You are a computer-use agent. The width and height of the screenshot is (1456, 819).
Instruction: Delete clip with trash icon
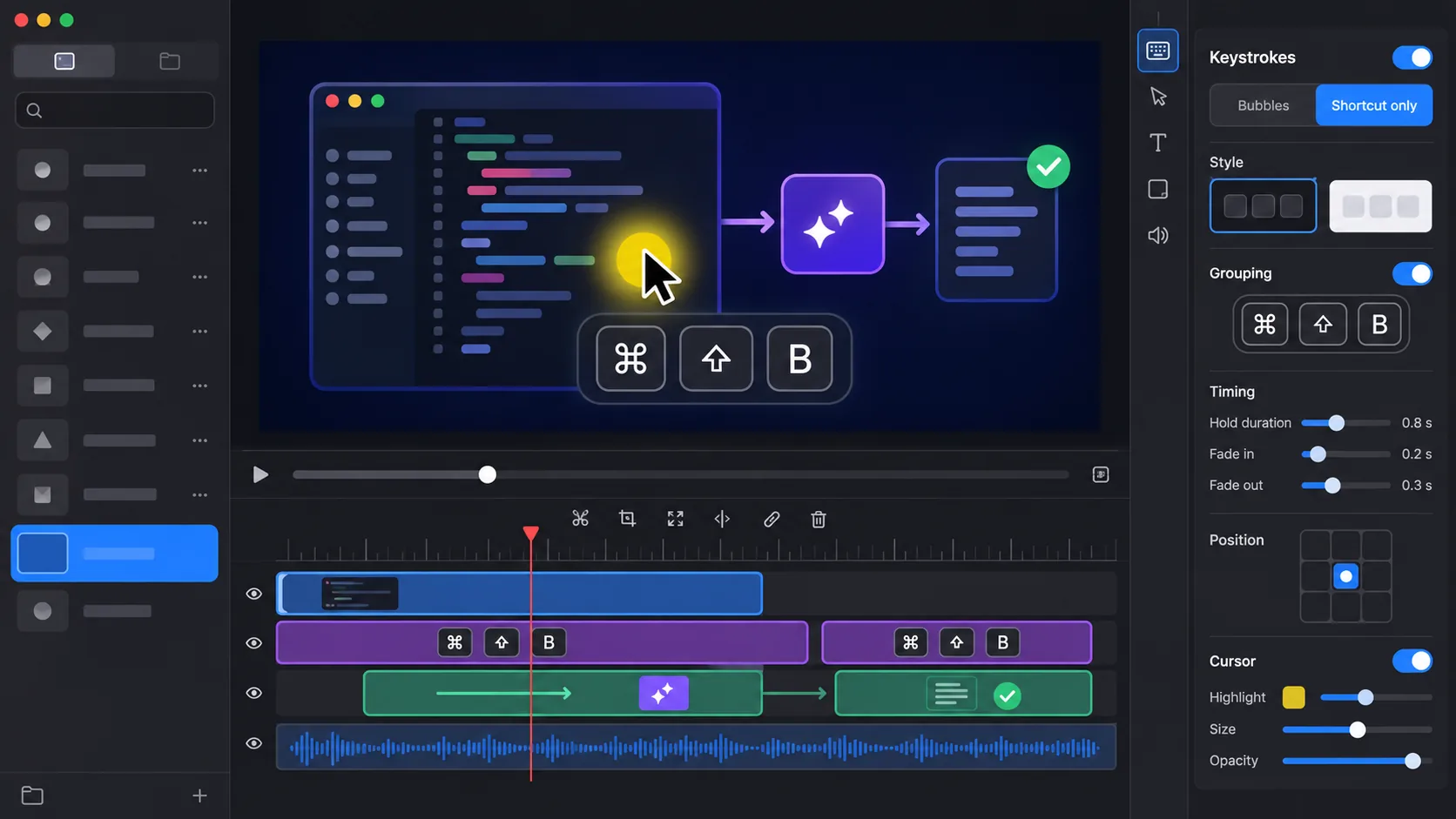(x=818, y=519)
